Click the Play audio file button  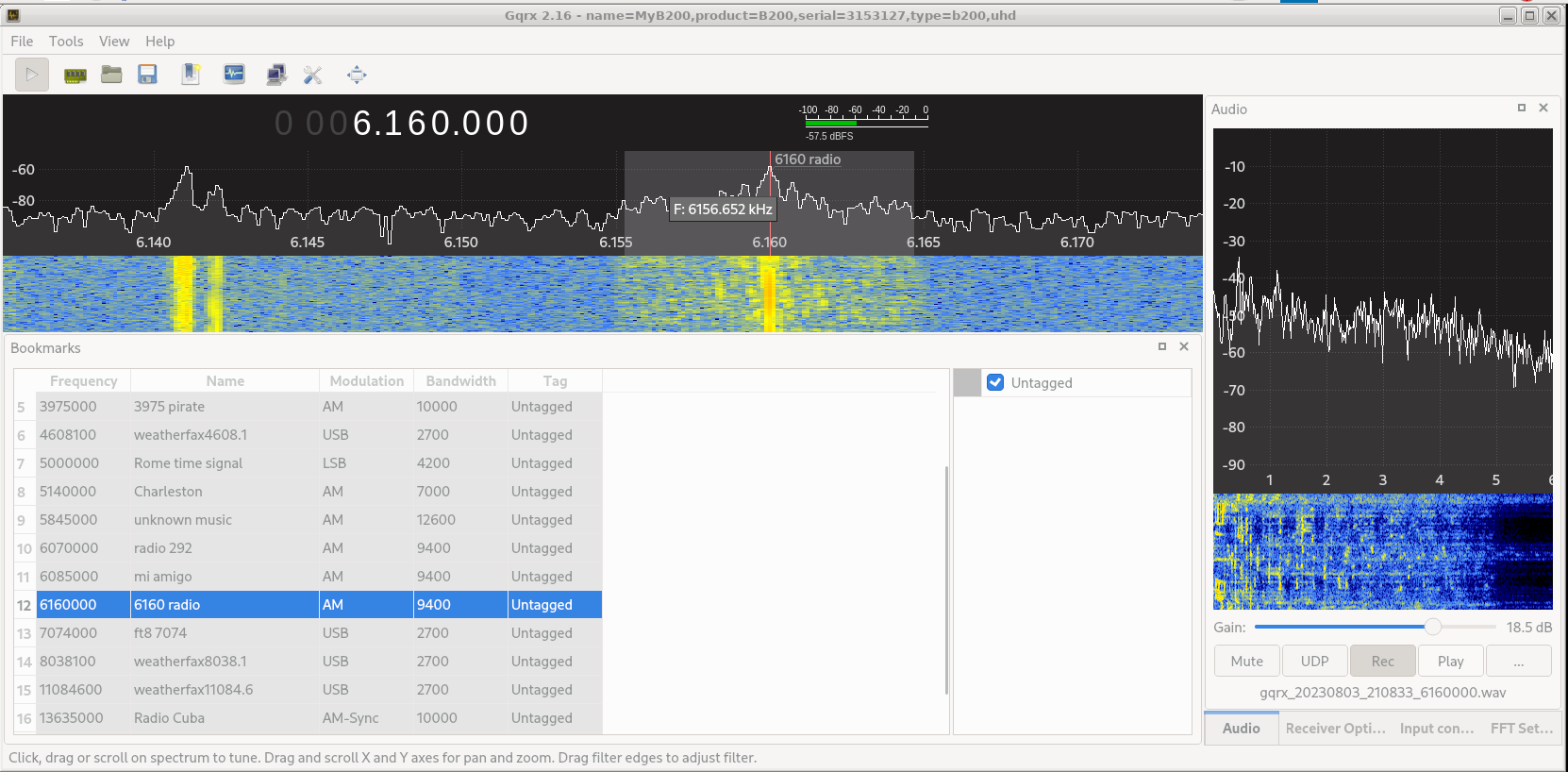click(1450, 662)
